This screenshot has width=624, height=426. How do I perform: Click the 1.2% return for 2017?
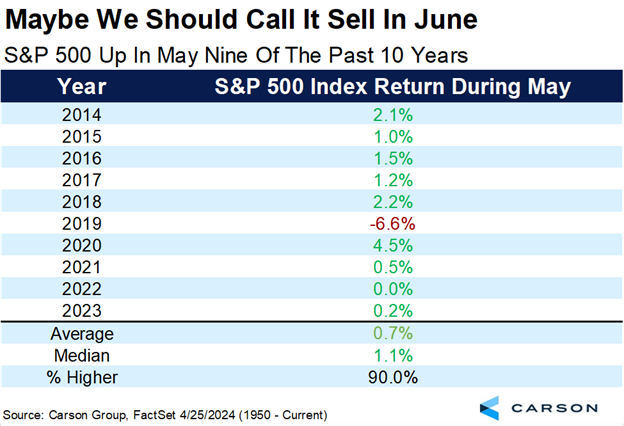[x=392, y=181]
